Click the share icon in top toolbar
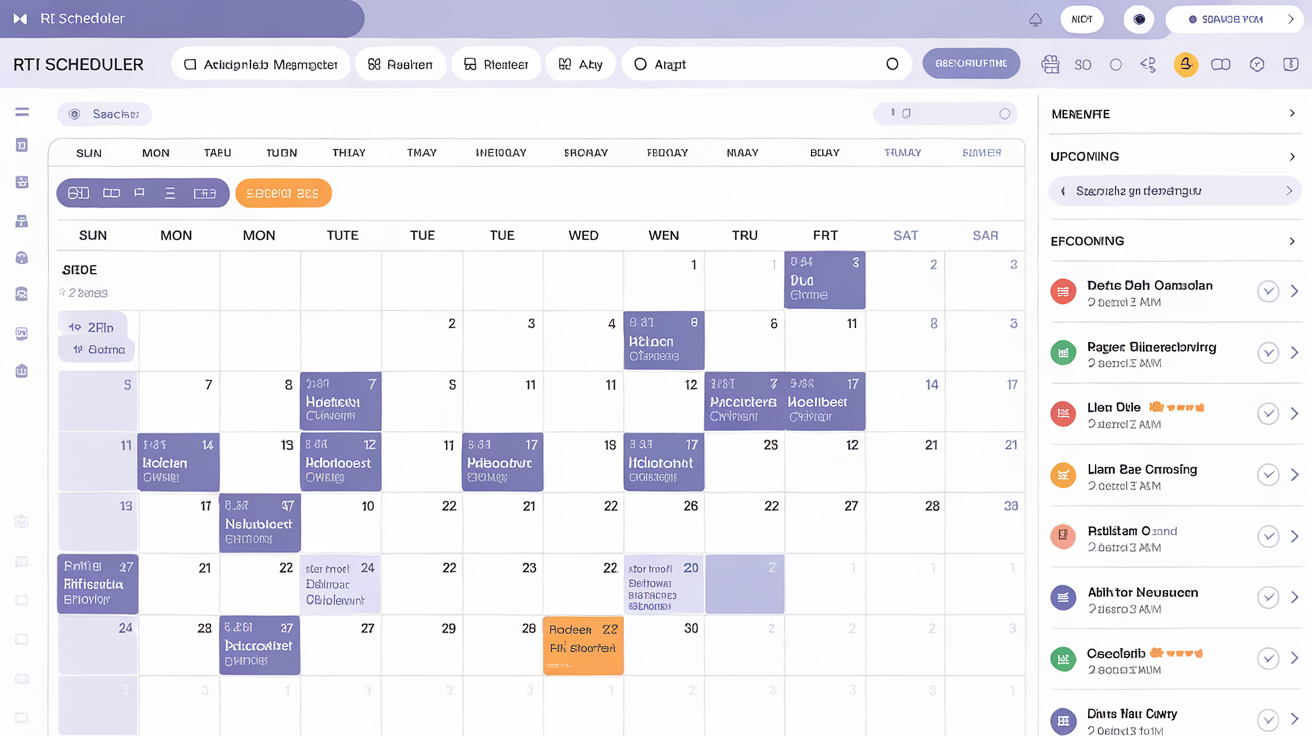This screenshot has height=736, width=1312. pos(1148,64)
